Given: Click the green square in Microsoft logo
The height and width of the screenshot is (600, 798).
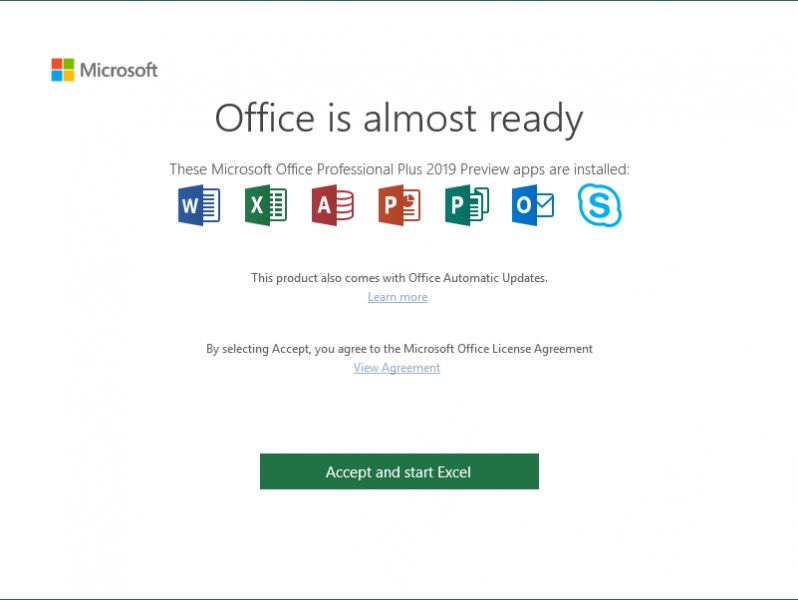Looking at the screenshot, I should click(x=69, y=64).
